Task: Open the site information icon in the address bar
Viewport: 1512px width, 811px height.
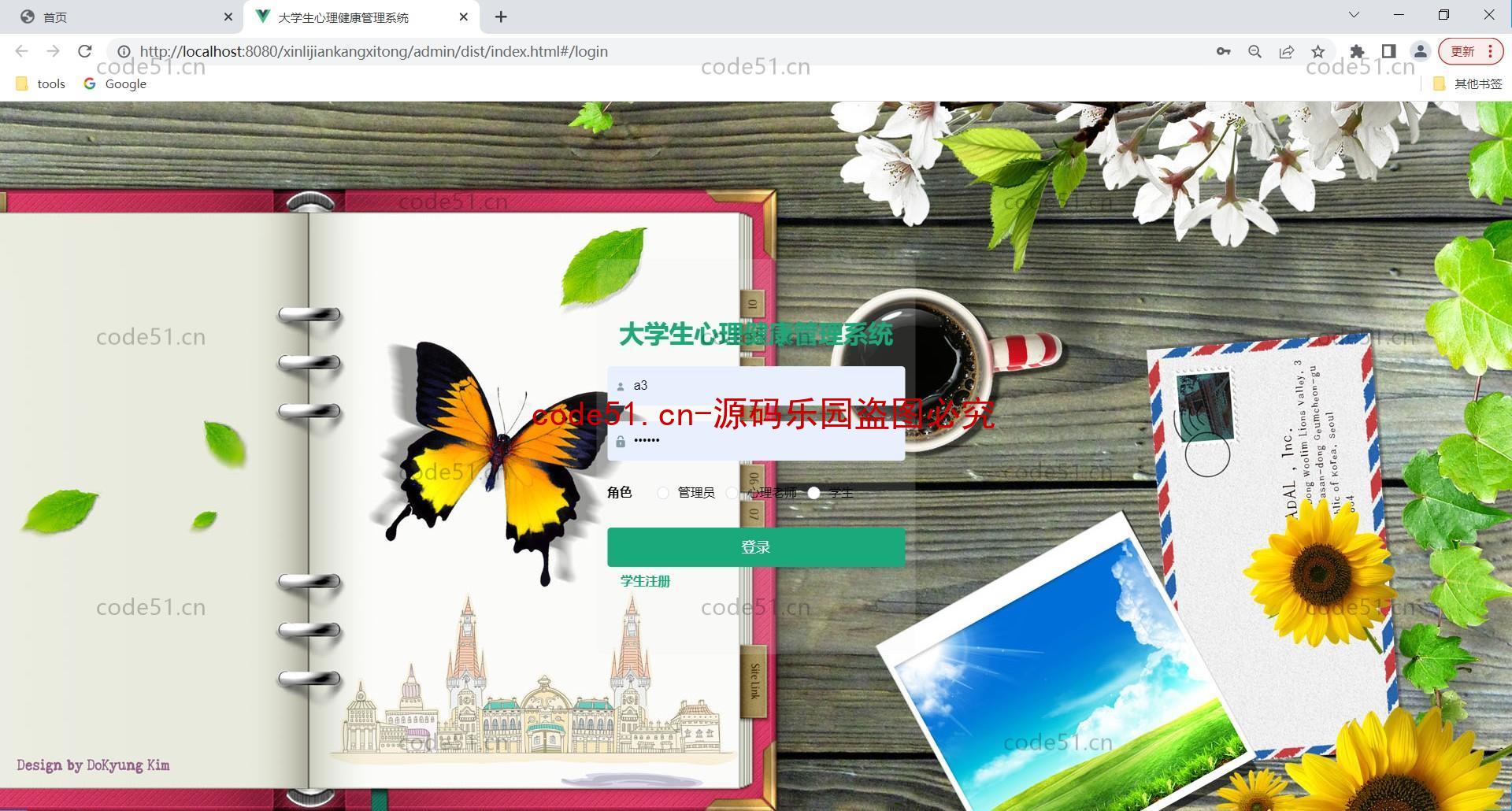Action: click(x=124, y=51)
